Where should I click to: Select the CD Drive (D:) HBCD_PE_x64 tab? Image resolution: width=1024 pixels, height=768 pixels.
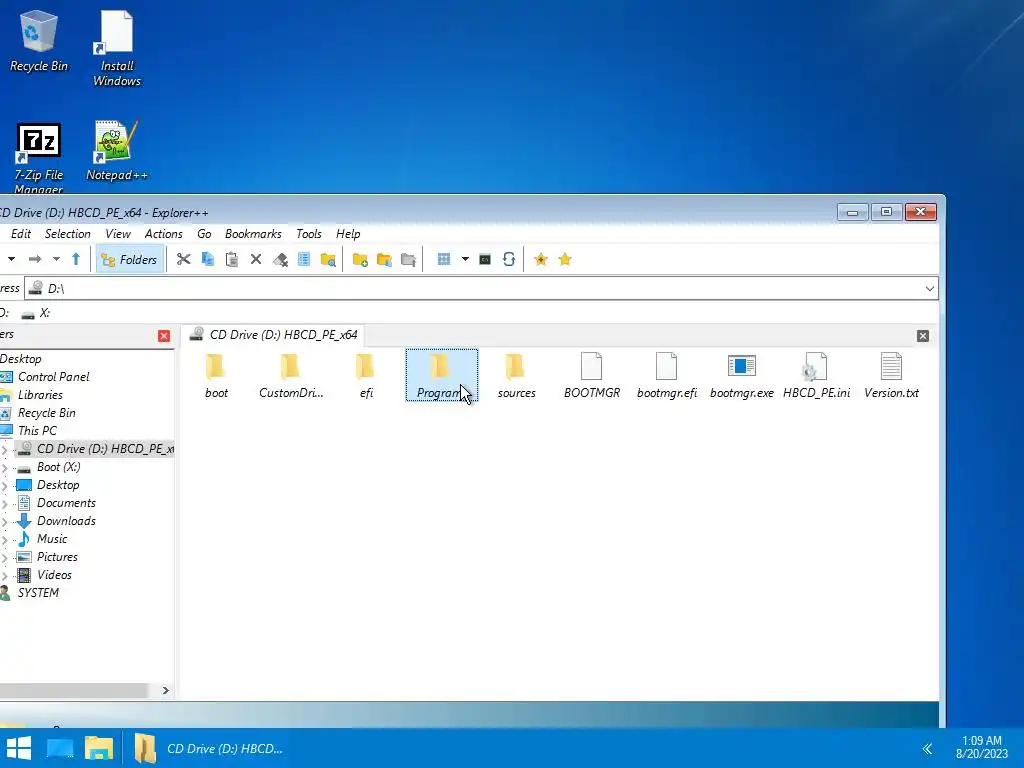pyautogui.click(x=273, y=335)
